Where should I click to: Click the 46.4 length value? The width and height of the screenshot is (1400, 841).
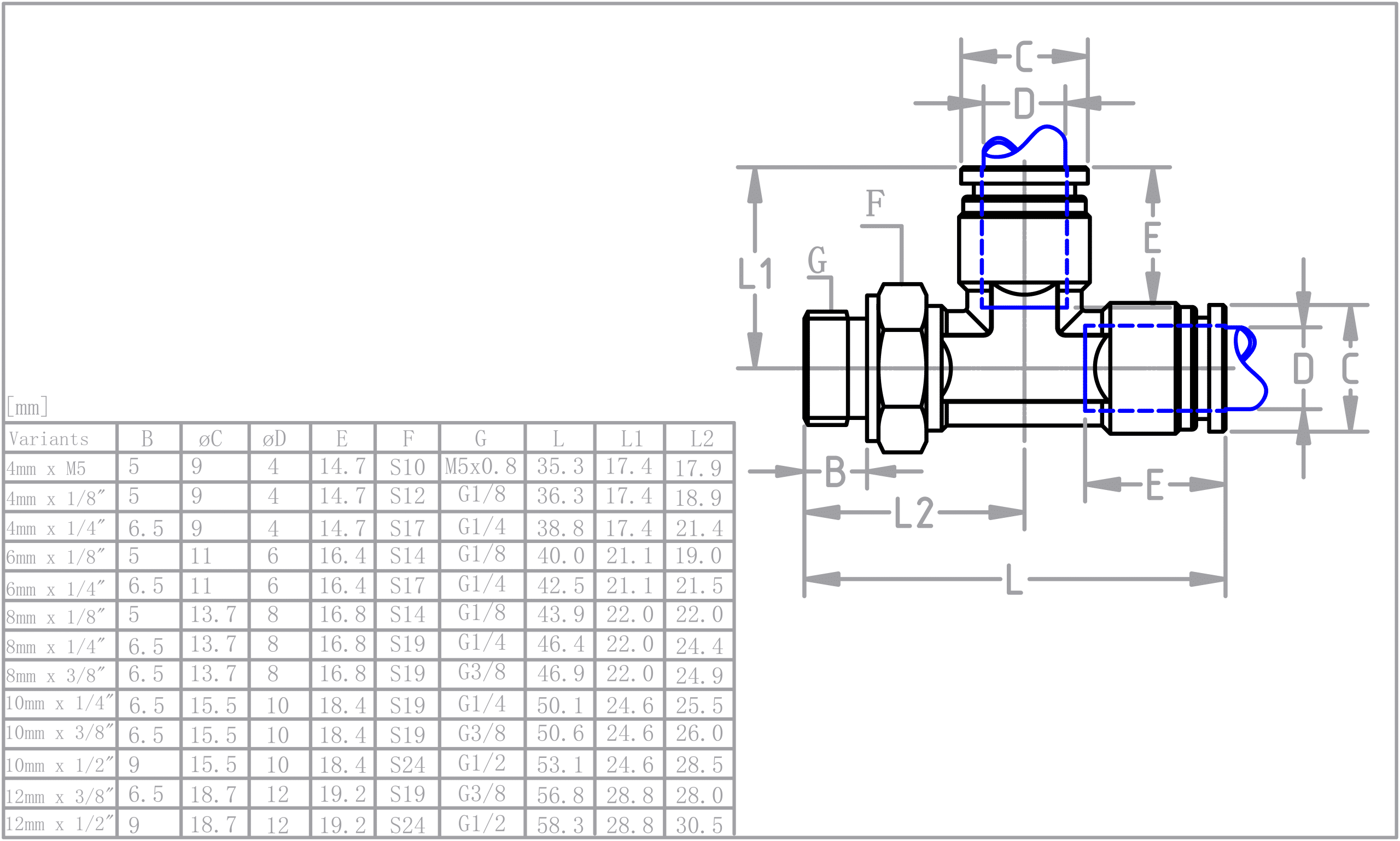pos(561,644)
